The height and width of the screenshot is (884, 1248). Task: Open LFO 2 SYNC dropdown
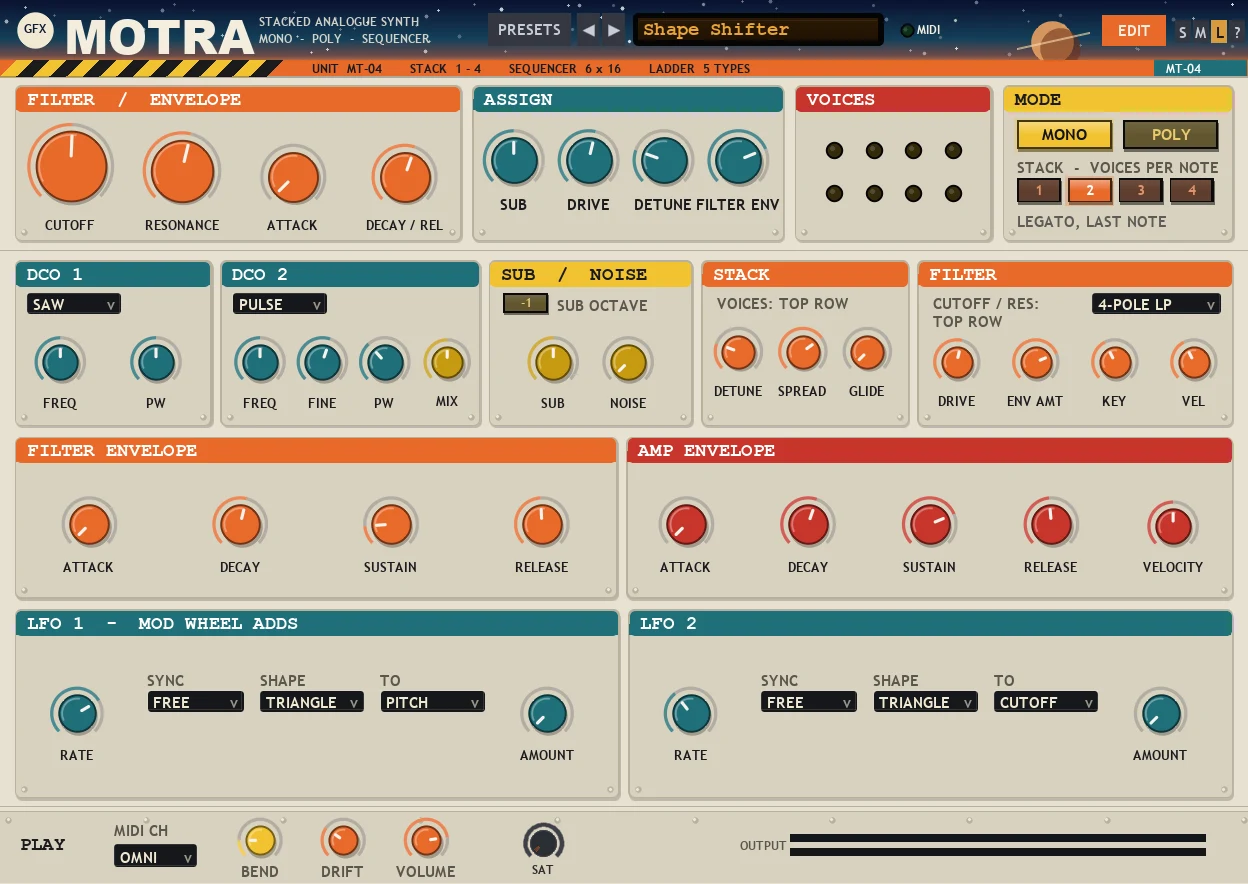tap(809, 702)
